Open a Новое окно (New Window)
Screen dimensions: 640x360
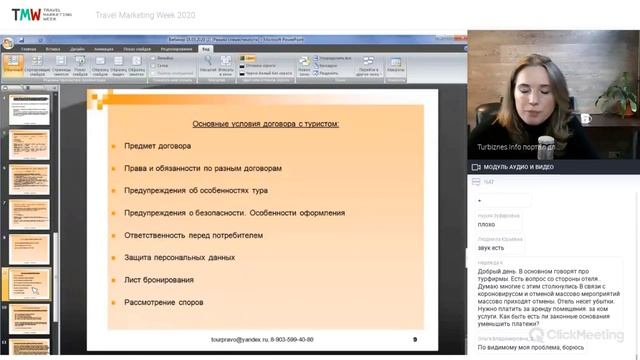[x=304, y=65]
